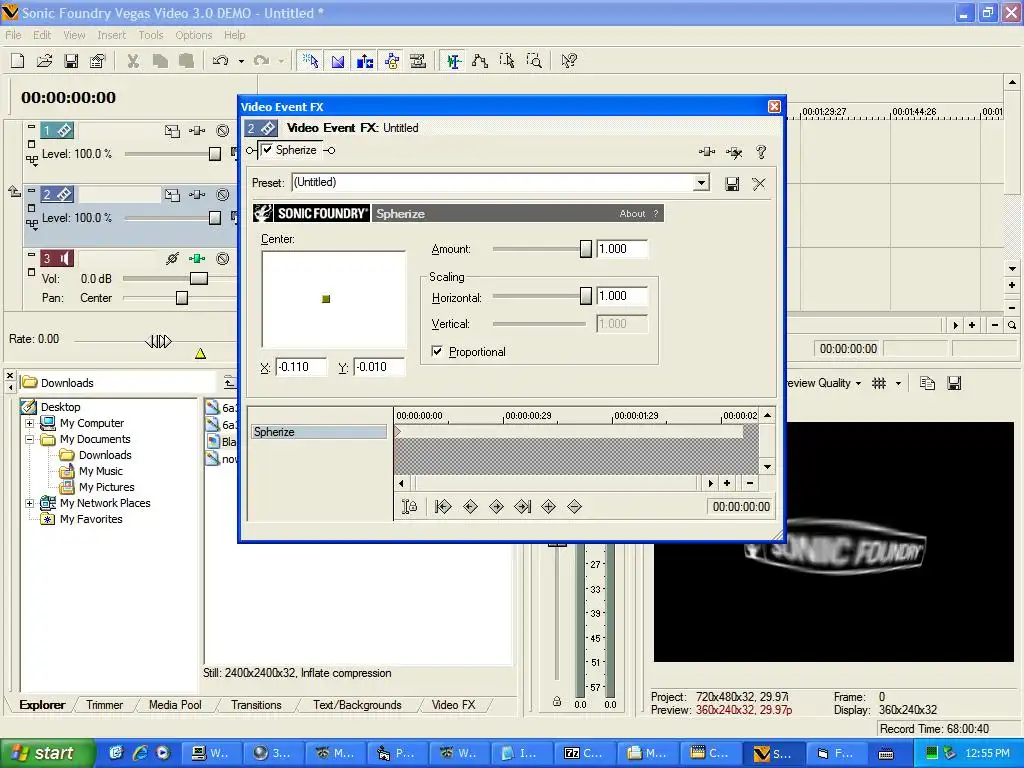This screenshot has width=1024, height=768.
Task: Open the Insert menu
Action: (112, 35)
